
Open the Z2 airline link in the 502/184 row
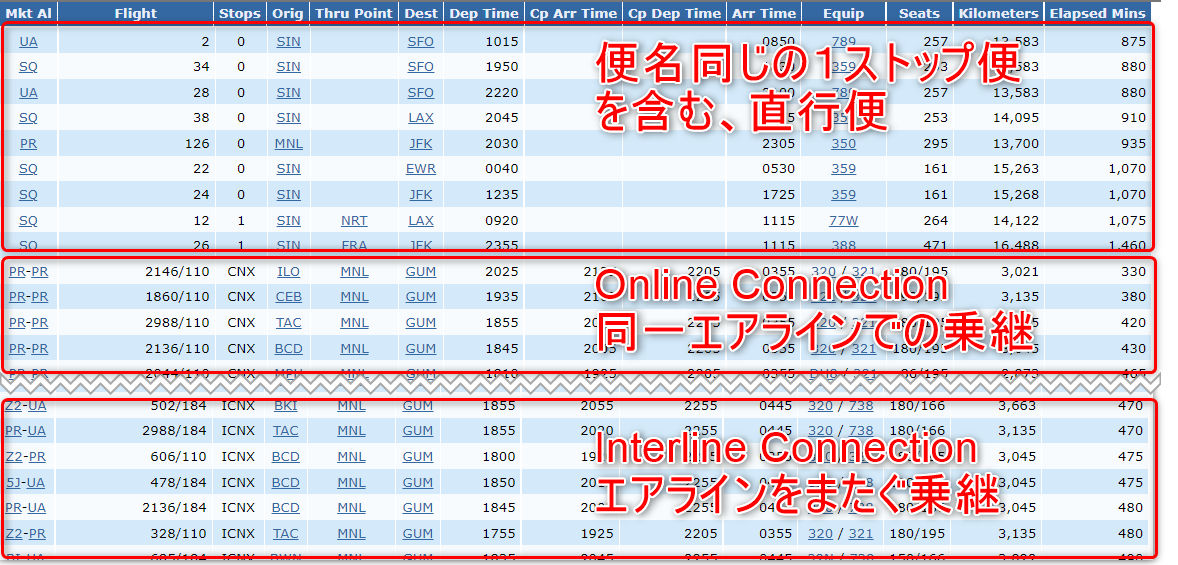pyautogui.click(x=14, y=406)
